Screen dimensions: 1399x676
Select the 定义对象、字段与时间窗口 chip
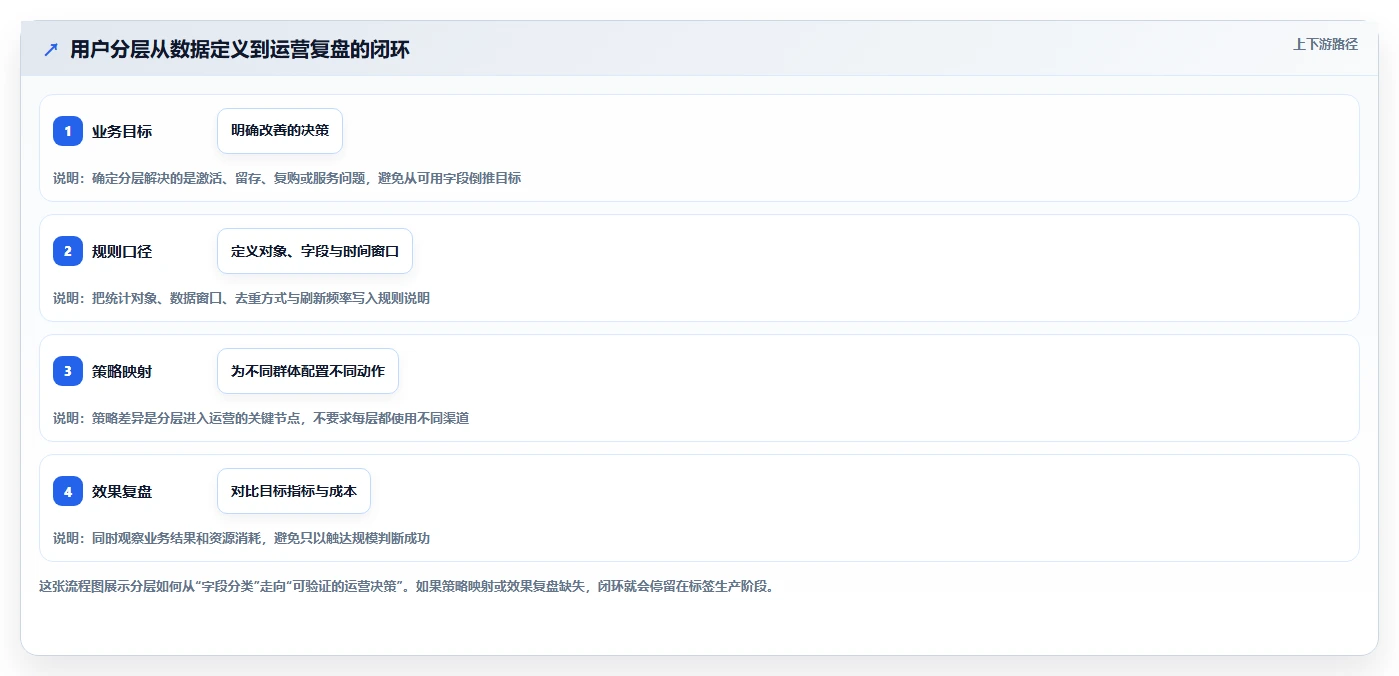click(315, 251)
